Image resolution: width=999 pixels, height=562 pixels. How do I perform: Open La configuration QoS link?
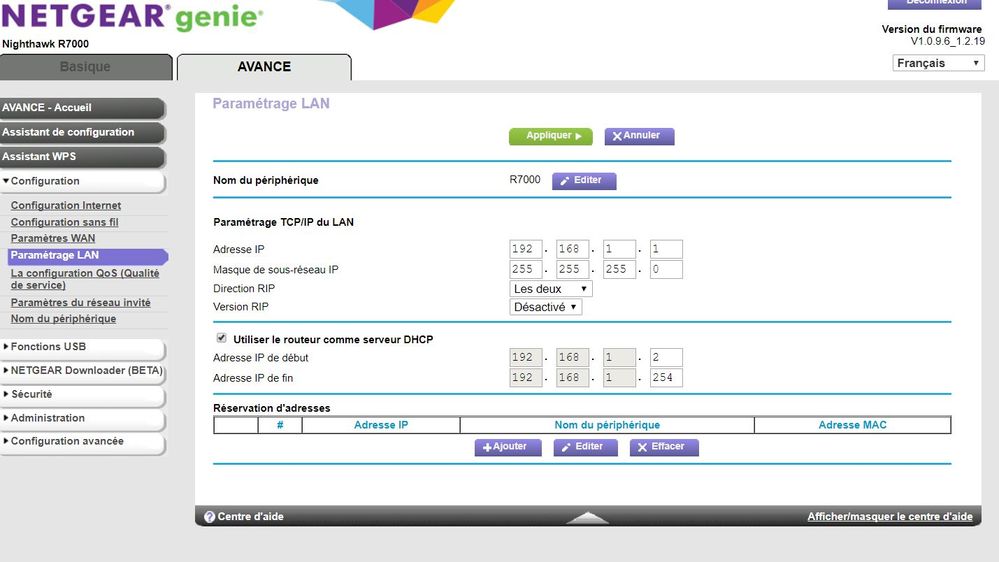85,279
